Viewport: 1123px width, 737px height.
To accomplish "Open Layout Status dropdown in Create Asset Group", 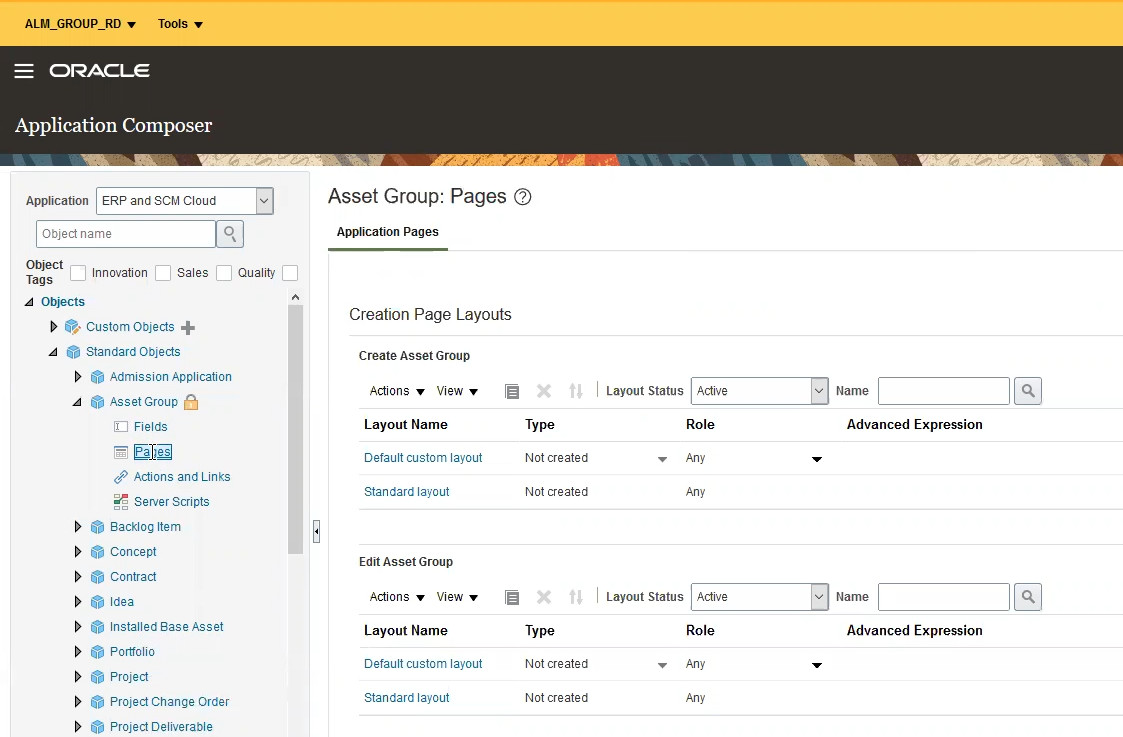I will [x=819, y=391].
